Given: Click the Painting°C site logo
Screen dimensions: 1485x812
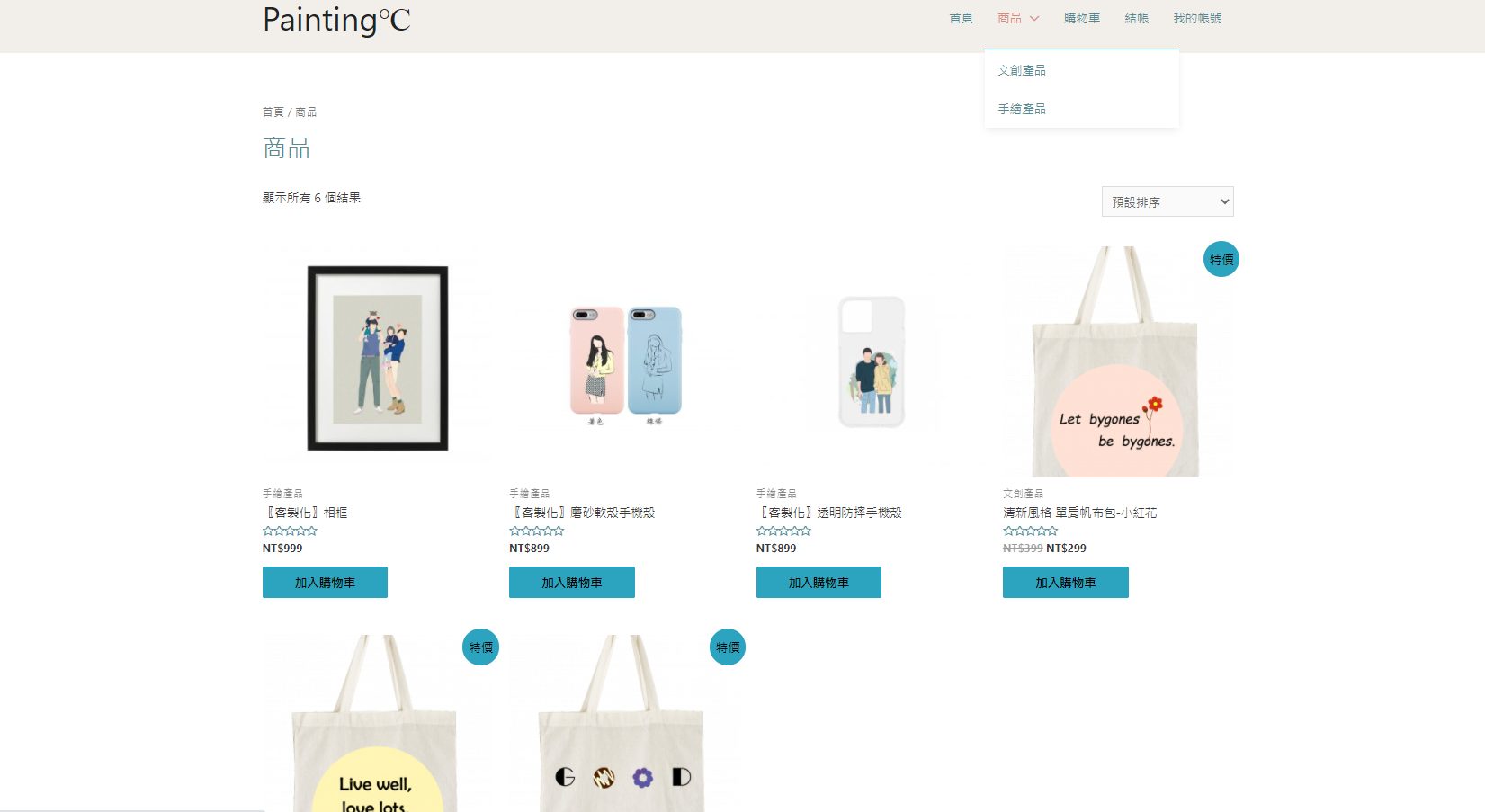Looking at the screenshot, I should point(336,20).
